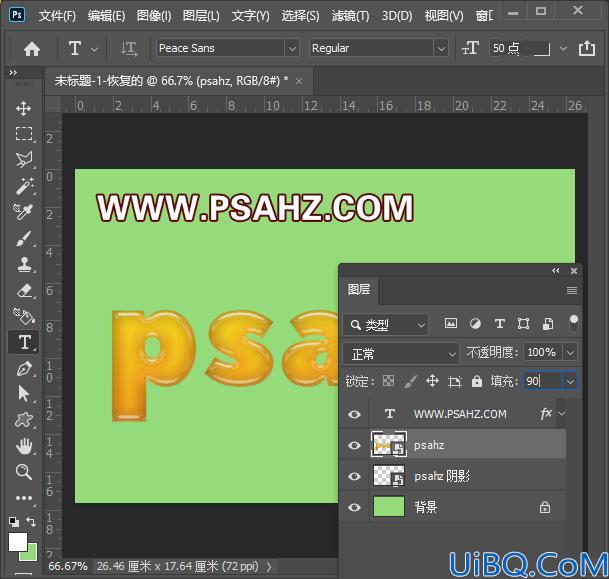The image size is (609, 579).
Task: Select the Eyedropper tool
Action: 23,212
